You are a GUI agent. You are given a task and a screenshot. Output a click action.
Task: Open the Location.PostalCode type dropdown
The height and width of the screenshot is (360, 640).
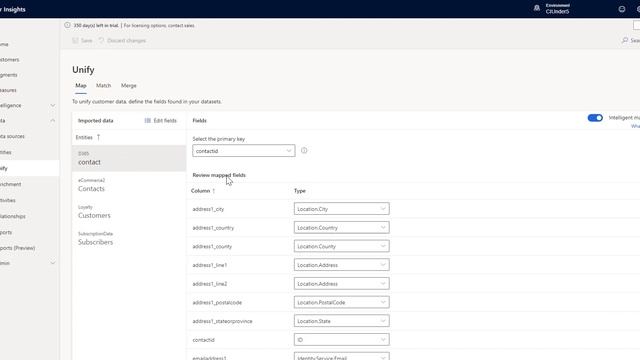(342, 302)
